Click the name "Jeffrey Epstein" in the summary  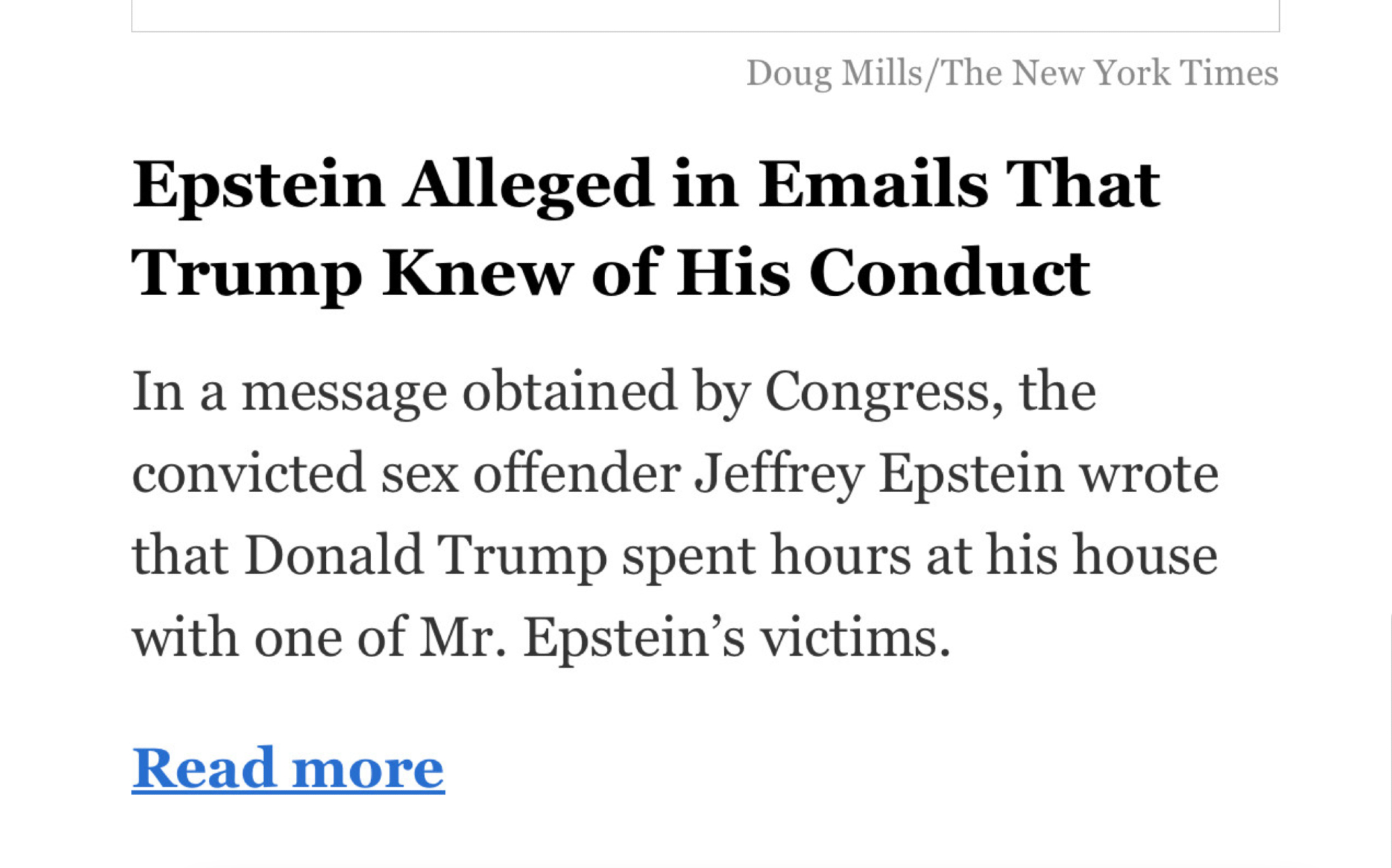[879, 474]
